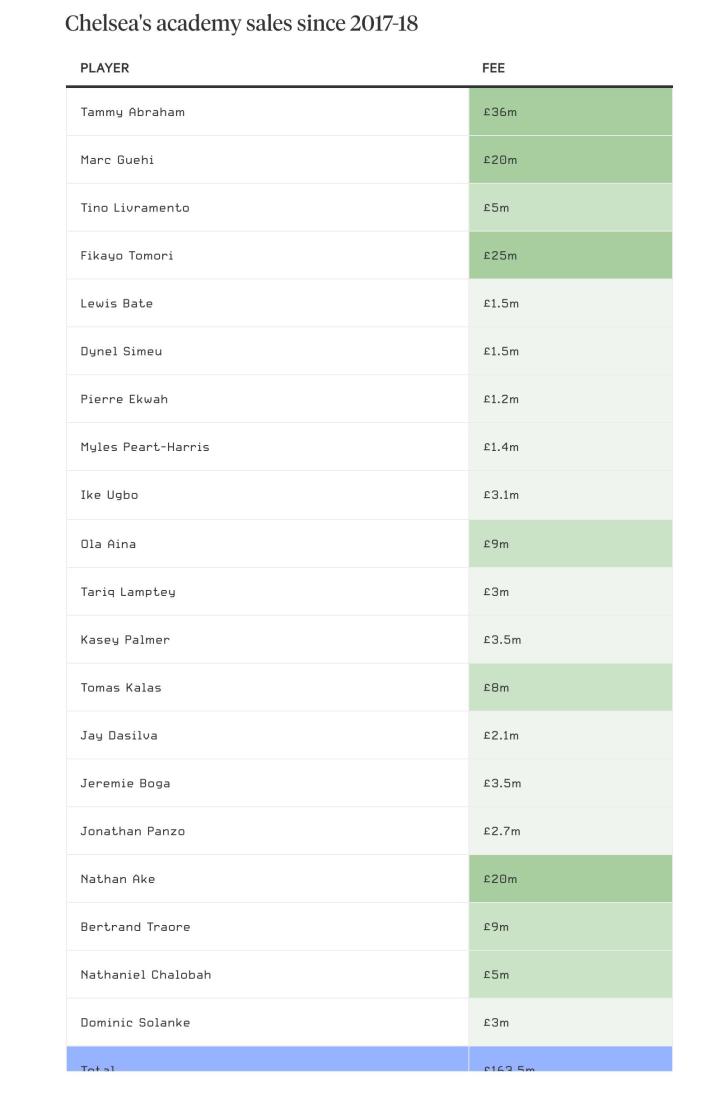Select the Tariq Lamptey player name
The image size is (720, 1097).
coord(128,592)
